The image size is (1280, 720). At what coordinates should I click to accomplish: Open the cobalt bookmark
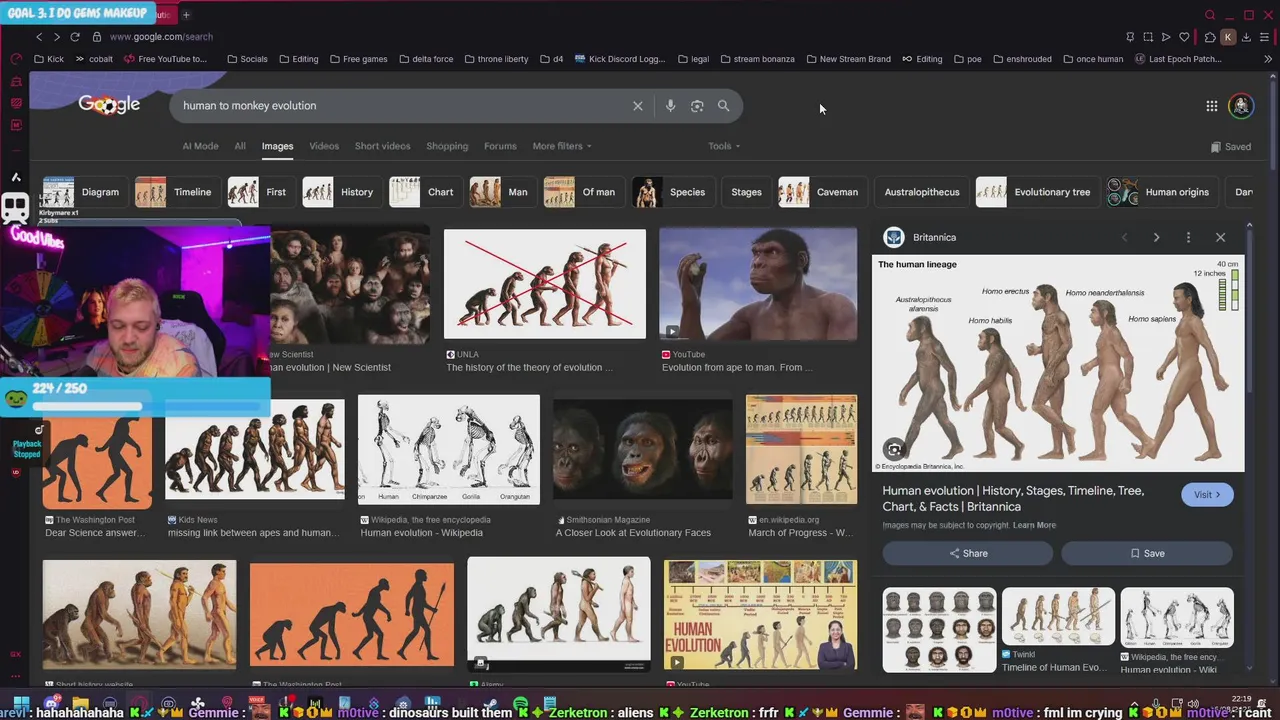click(x=93, y=59)
